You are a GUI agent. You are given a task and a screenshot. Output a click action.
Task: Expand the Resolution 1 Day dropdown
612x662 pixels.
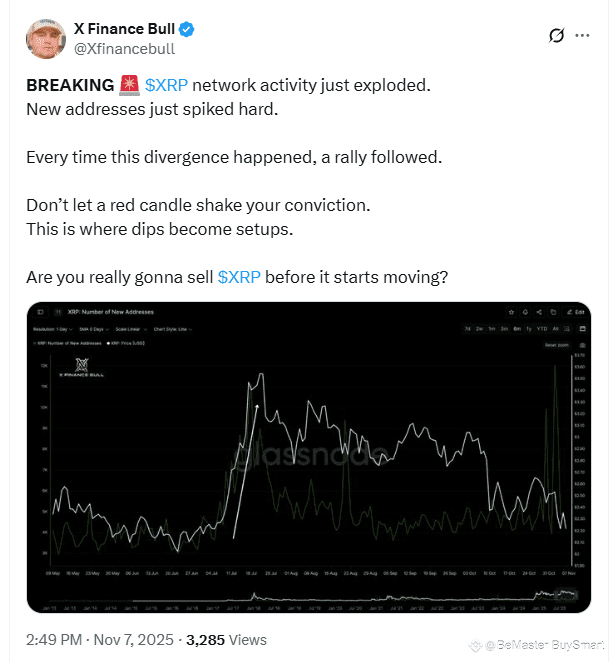click(x=53, y=329)
